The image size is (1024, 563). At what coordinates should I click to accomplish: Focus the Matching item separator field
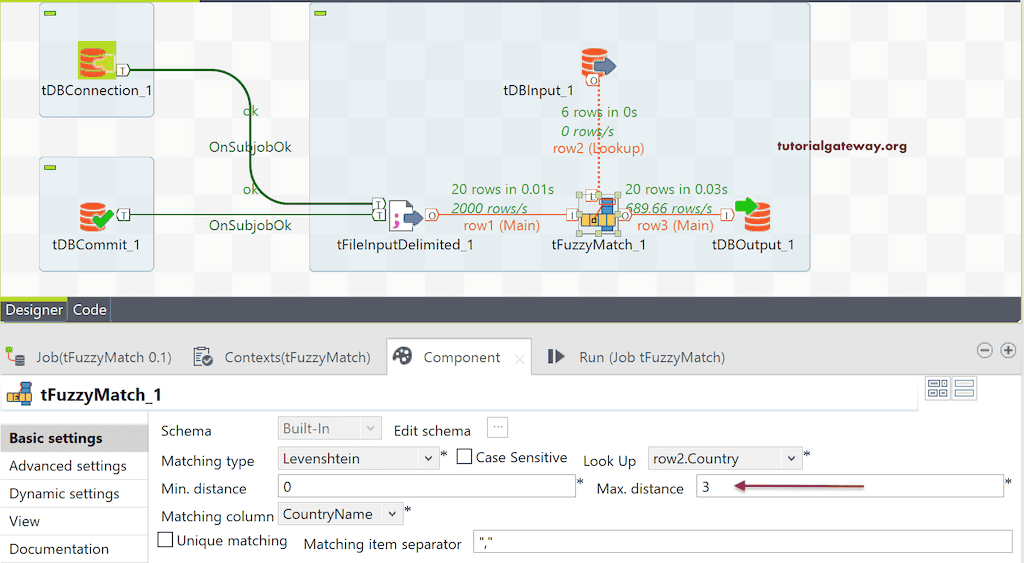pos(743,541)
